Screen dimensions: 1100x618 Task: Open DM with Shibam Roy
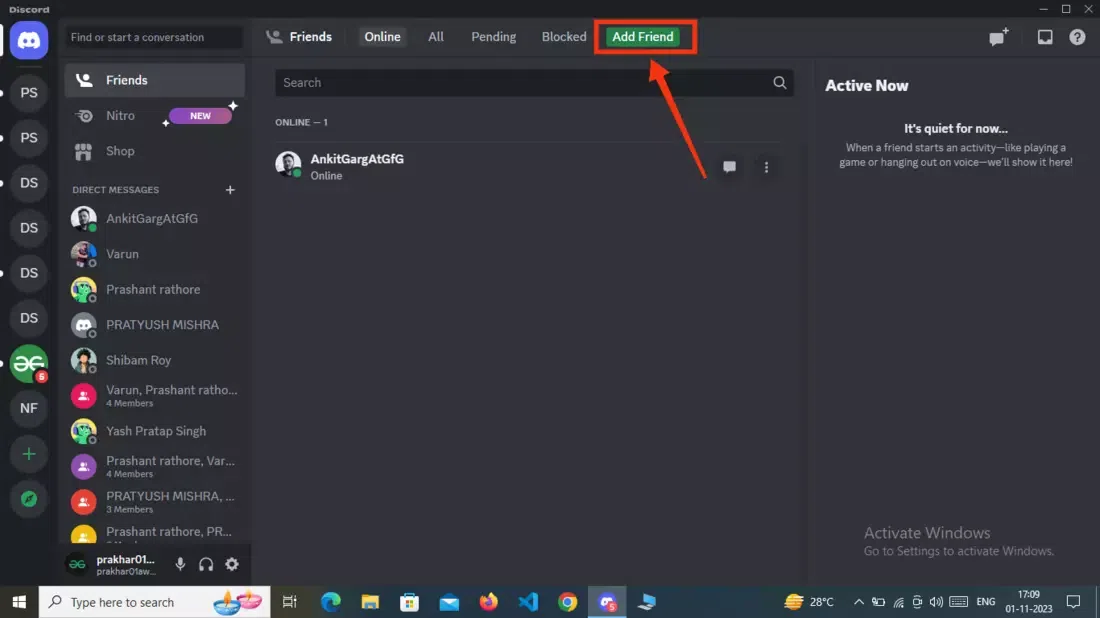pos(154,361)
